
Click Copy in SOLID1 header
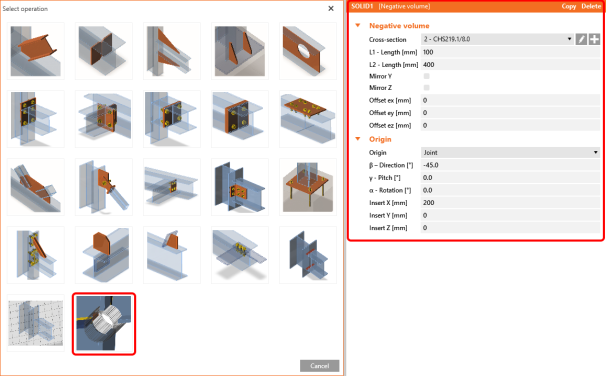569,6
